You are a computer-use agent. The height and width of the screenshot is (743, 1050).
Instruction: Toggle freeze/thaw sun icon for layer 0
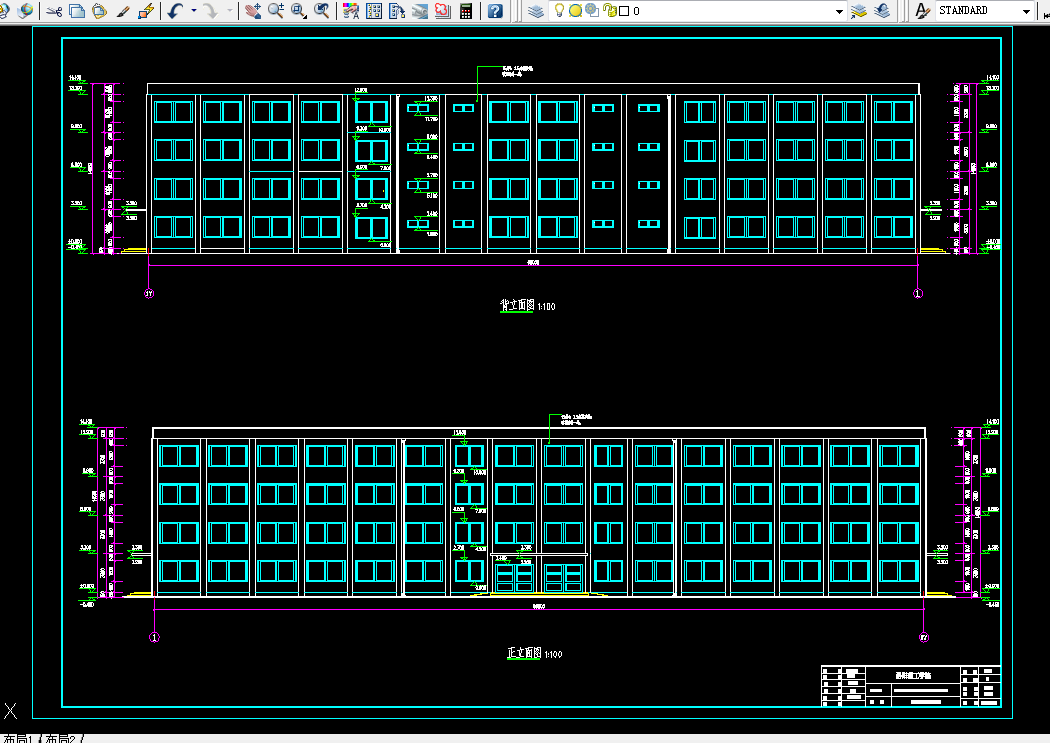[x=575, y=11]
